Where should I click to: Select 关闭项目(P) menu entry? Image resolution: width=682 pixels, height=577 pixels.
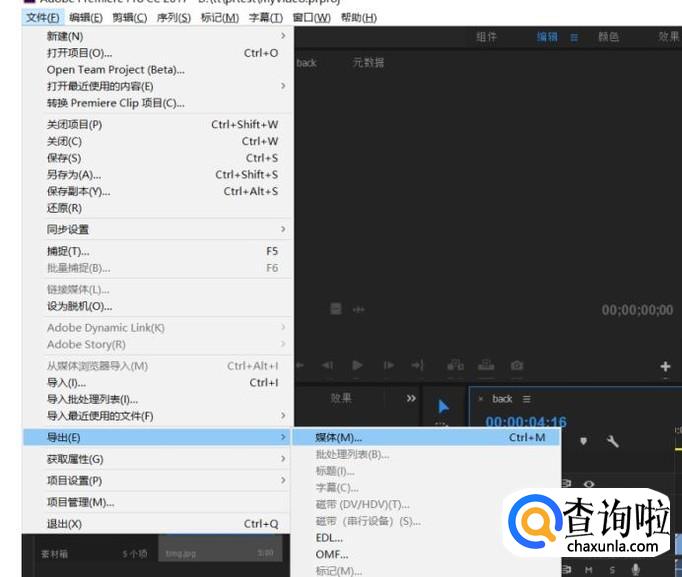(157, 125)
